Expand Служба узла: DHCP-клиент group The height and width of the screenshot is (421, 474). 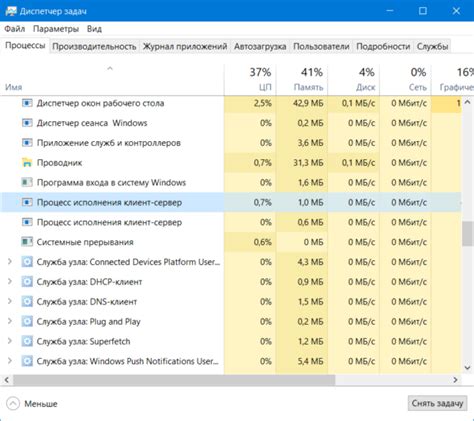[10, 282]
